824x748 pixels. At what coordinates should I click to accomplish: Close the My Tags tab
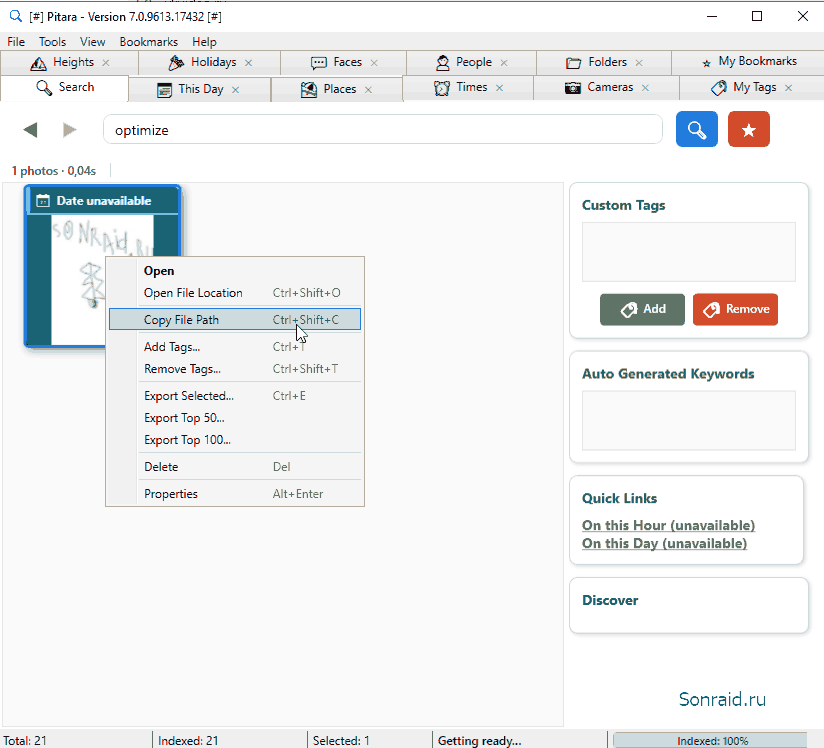(788, 88)
